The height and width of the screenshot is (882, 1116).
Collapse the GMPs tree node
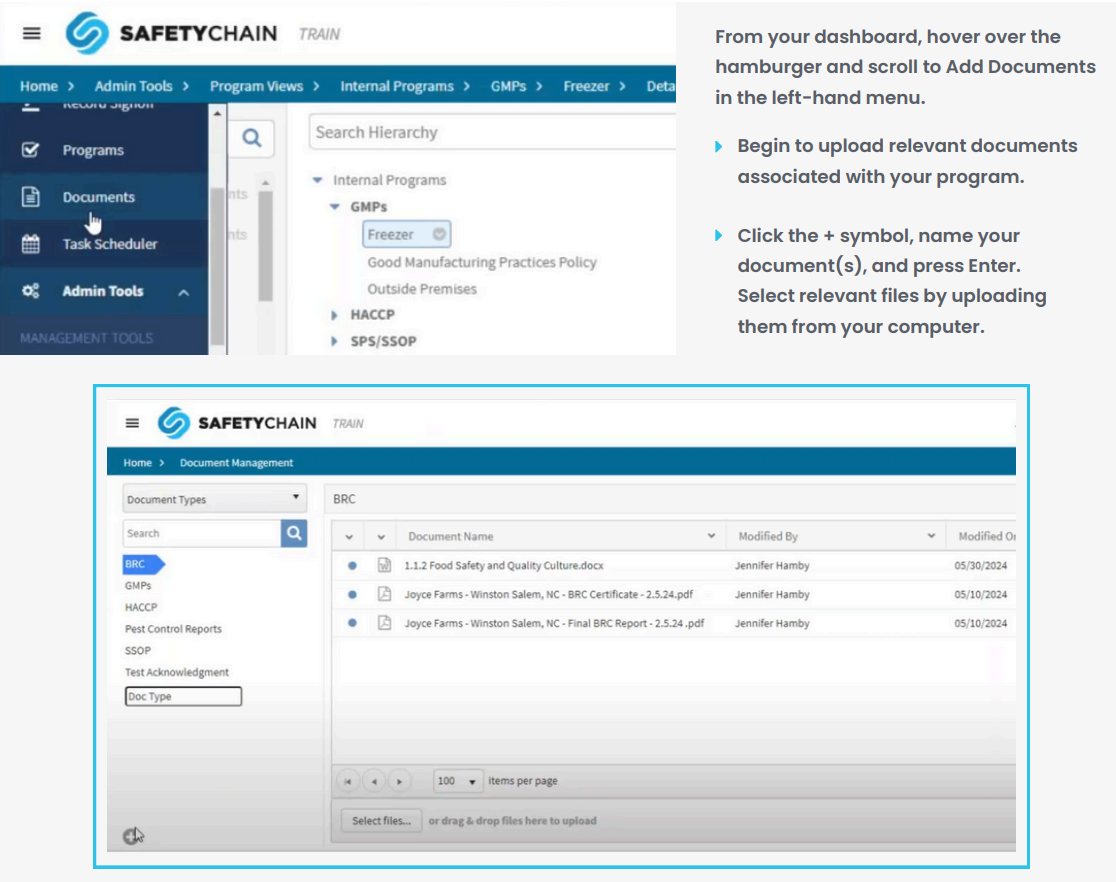[x=335, y=206]
